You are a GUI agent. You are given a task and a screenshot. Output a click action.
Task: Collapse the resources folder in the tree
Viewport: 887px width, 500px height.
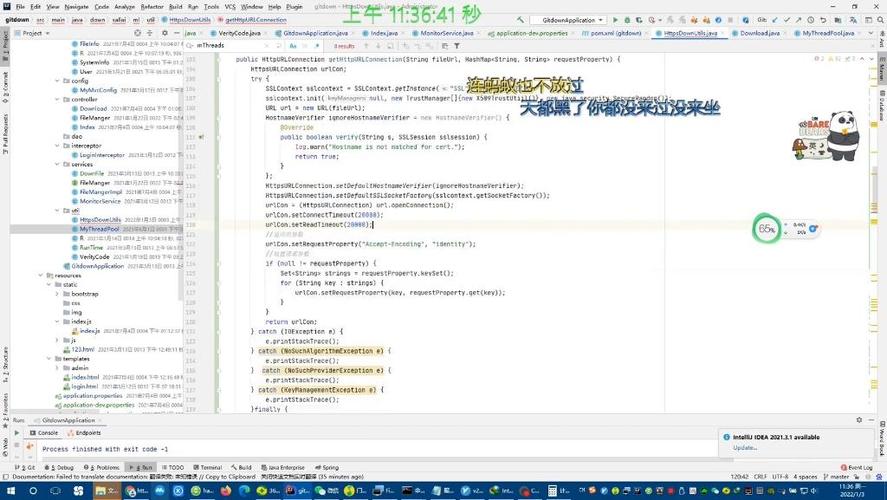click(41, 275)
